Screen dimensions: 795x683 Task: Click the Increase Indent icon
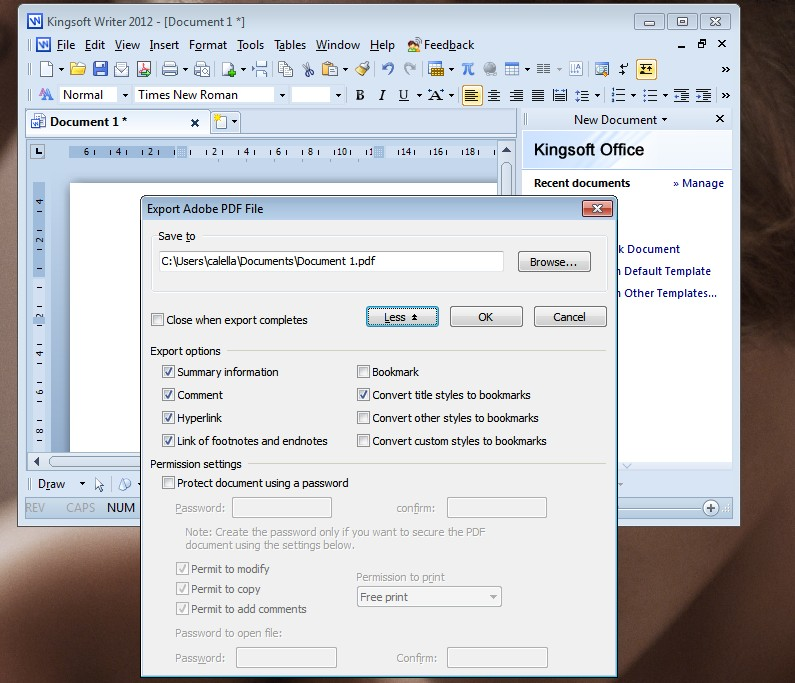pos(703,95)
